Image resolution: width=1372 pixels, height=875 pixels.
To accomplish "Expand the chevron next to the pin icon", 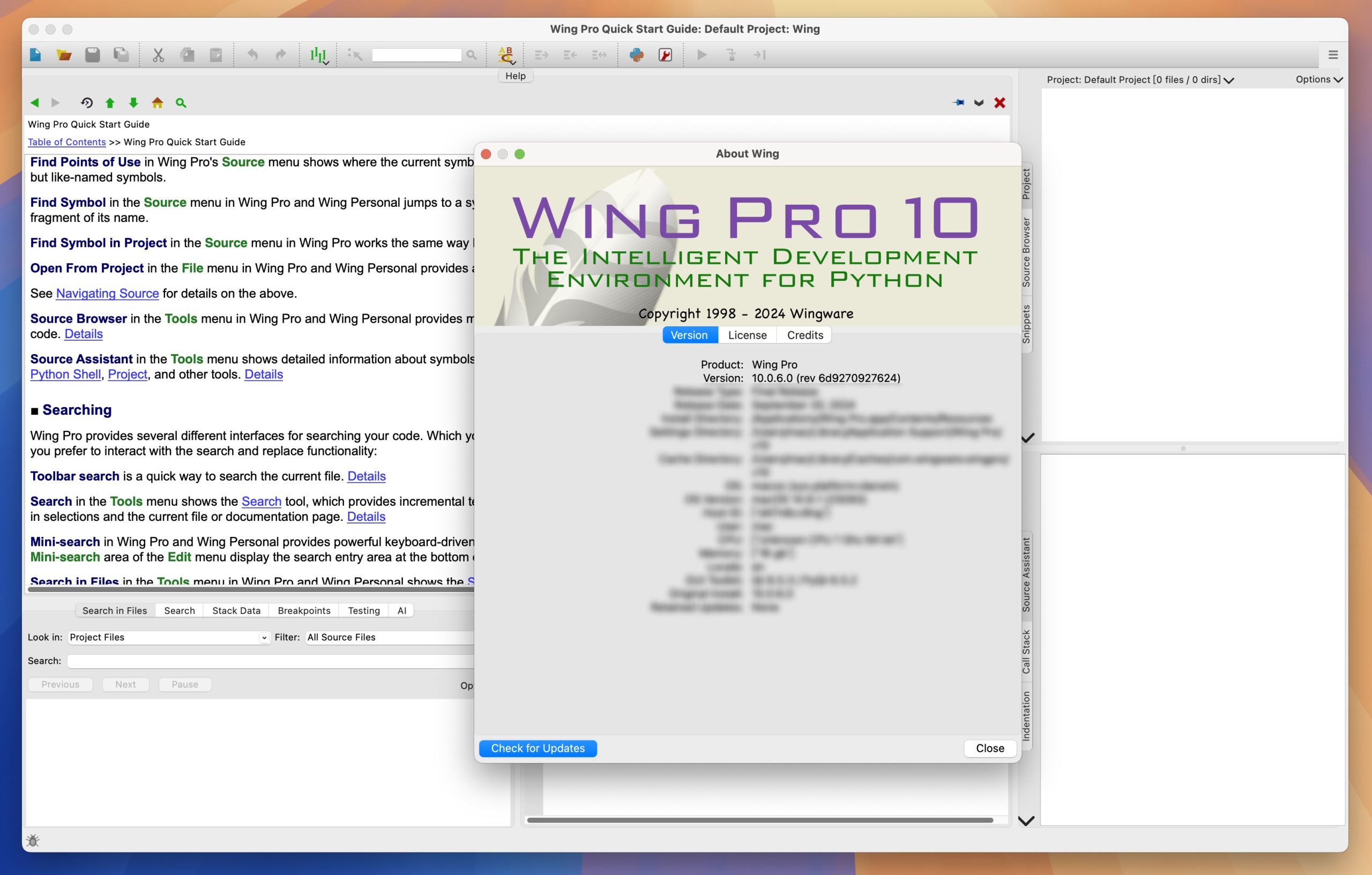I will coord(979,102).
